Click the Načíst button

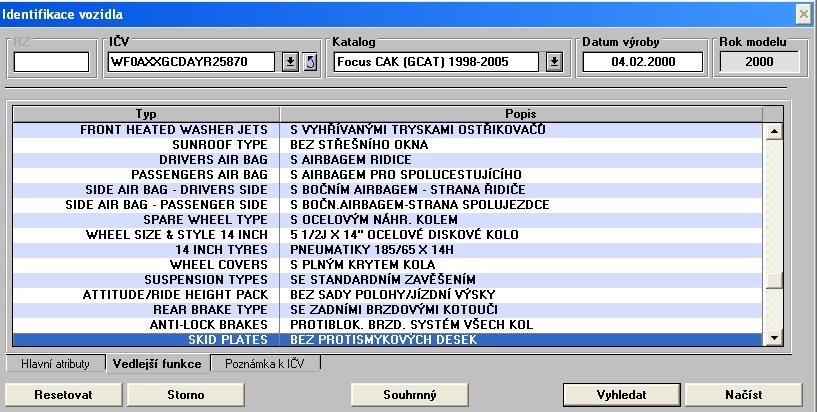[743, 394]
